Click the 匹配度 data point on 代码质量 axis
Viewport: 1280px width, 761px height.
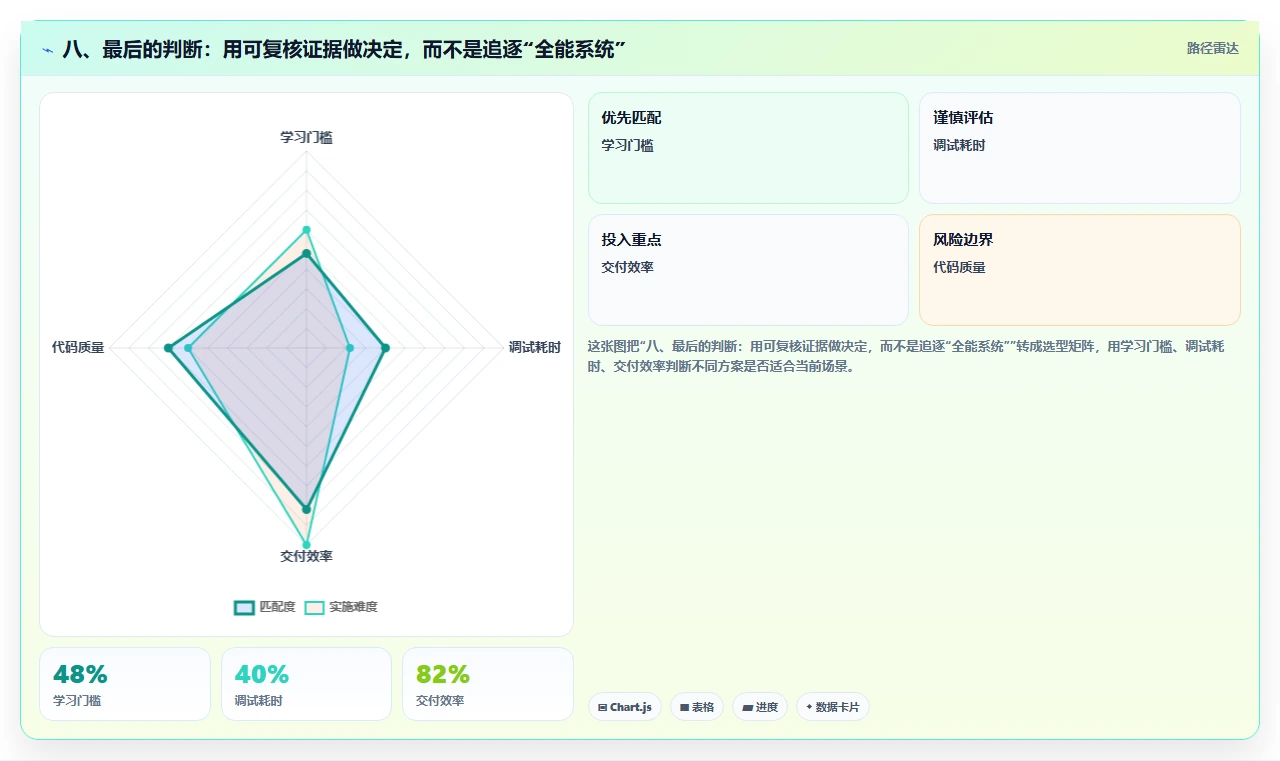(168, 348)
